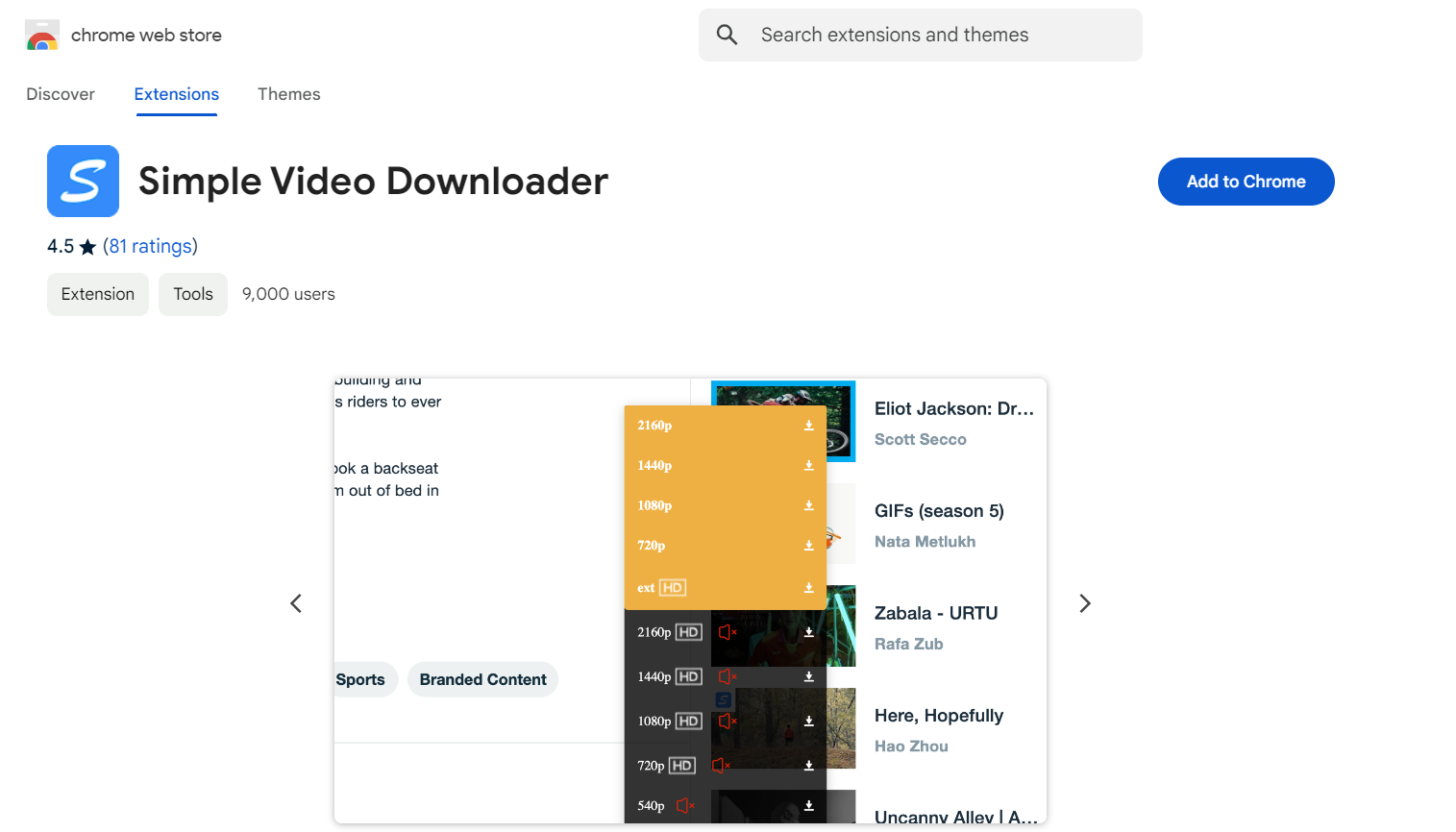
Task: Click download icon for orange 1080p row
Action: click(809, 505)
